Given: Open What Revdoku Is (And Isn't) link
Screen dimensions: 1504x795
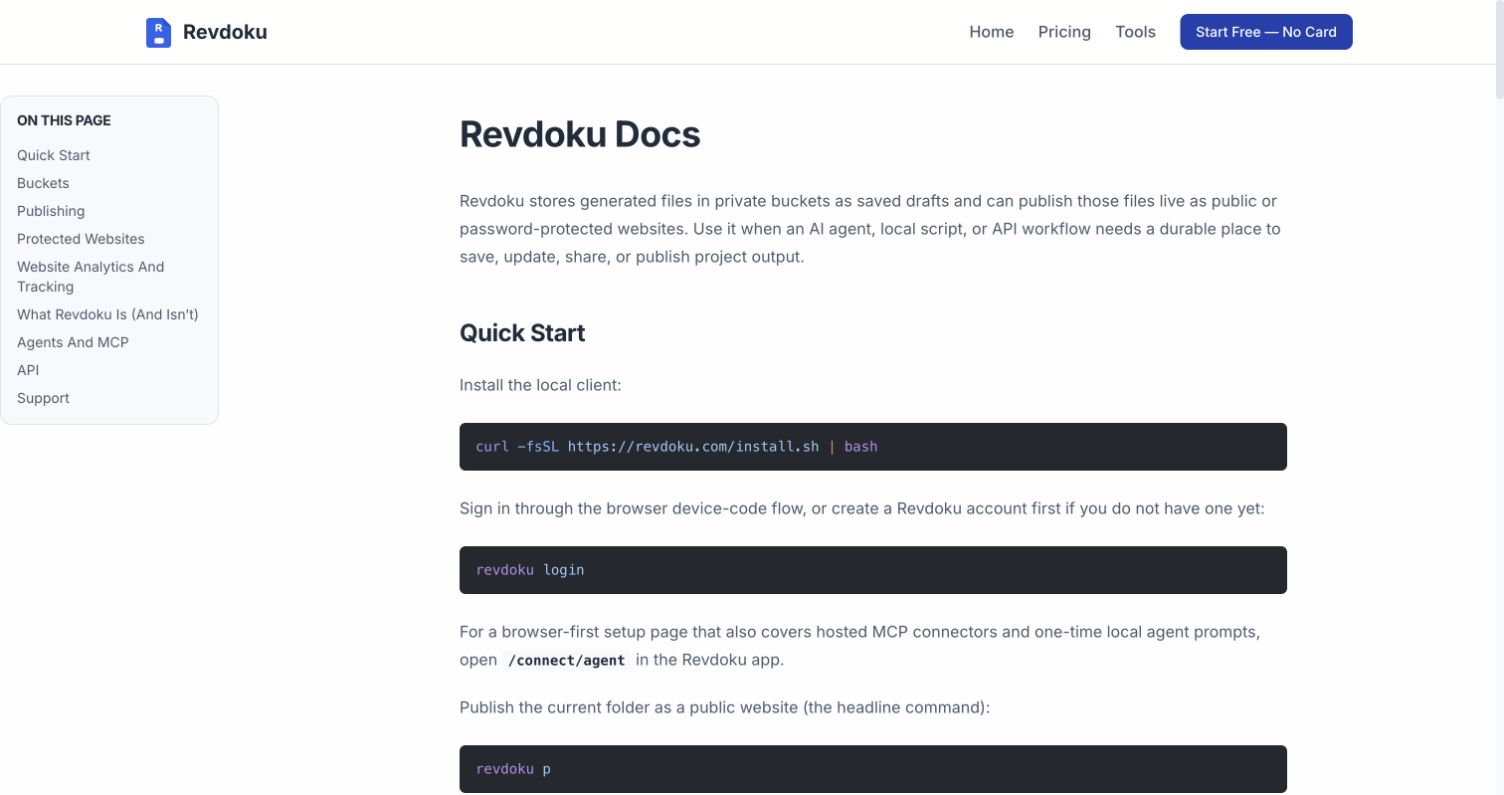Looking at the screenshot, I should [x=108, y=314].
